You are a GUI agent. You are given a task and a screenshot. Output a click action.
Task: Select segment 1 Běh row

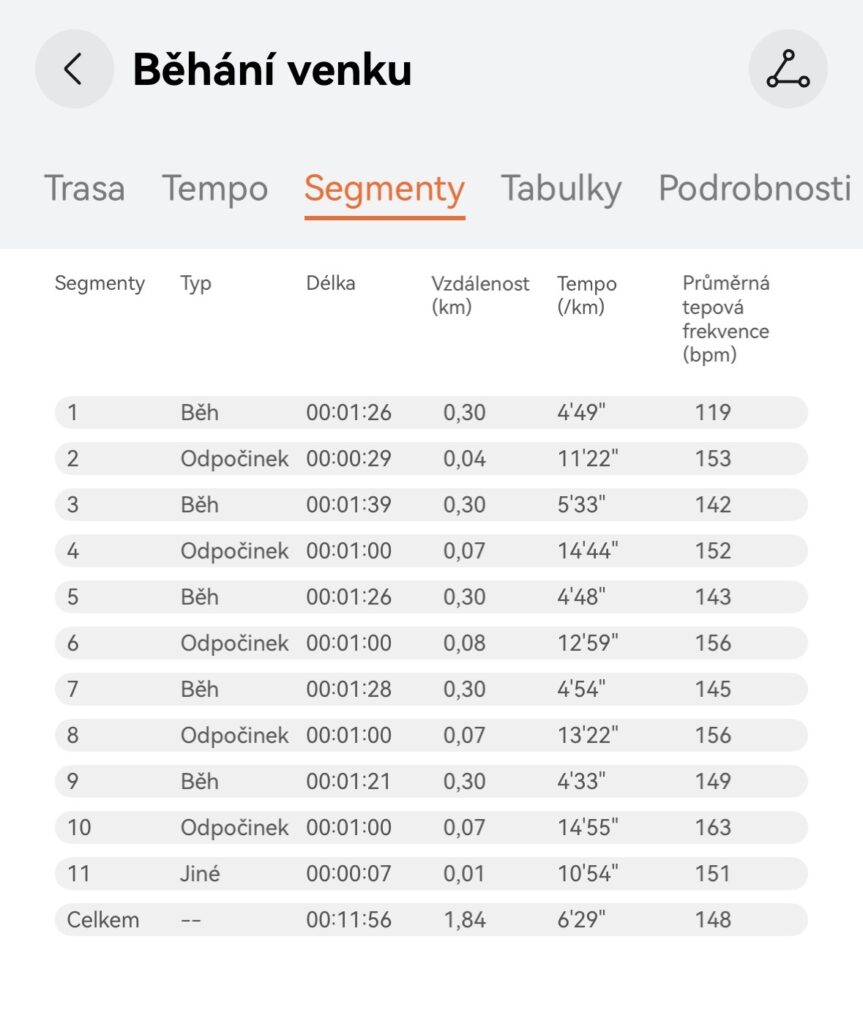tap(430, 412)
